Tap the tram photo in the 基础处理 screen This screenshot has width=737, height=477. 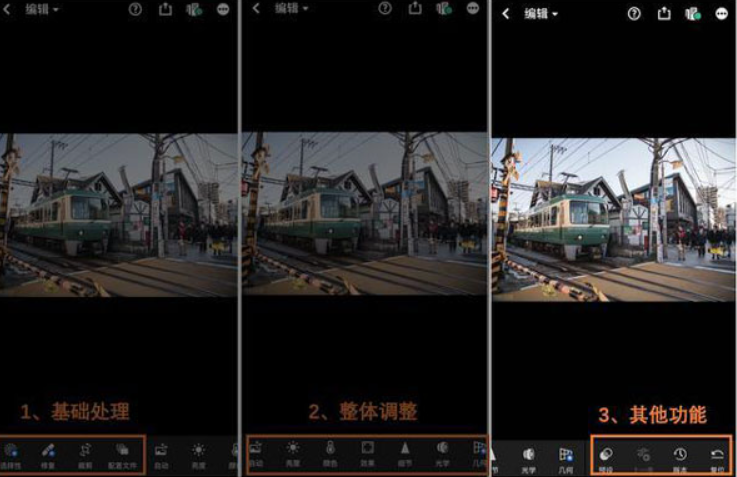pyautogui.click(x=118, y=215)
